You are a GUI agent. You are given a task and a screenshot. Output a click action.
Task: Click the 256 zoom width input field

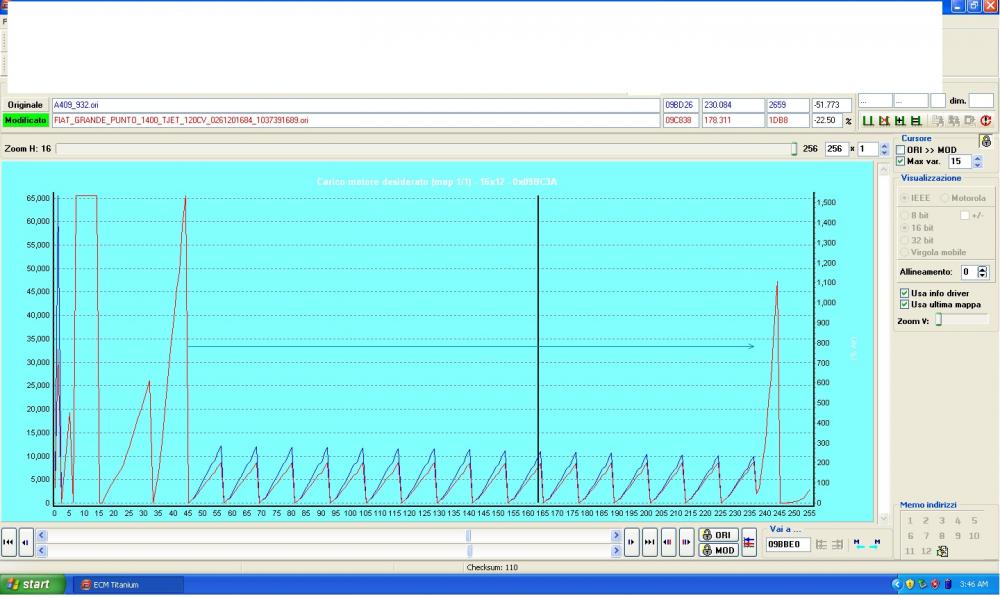tap(835, 149)
